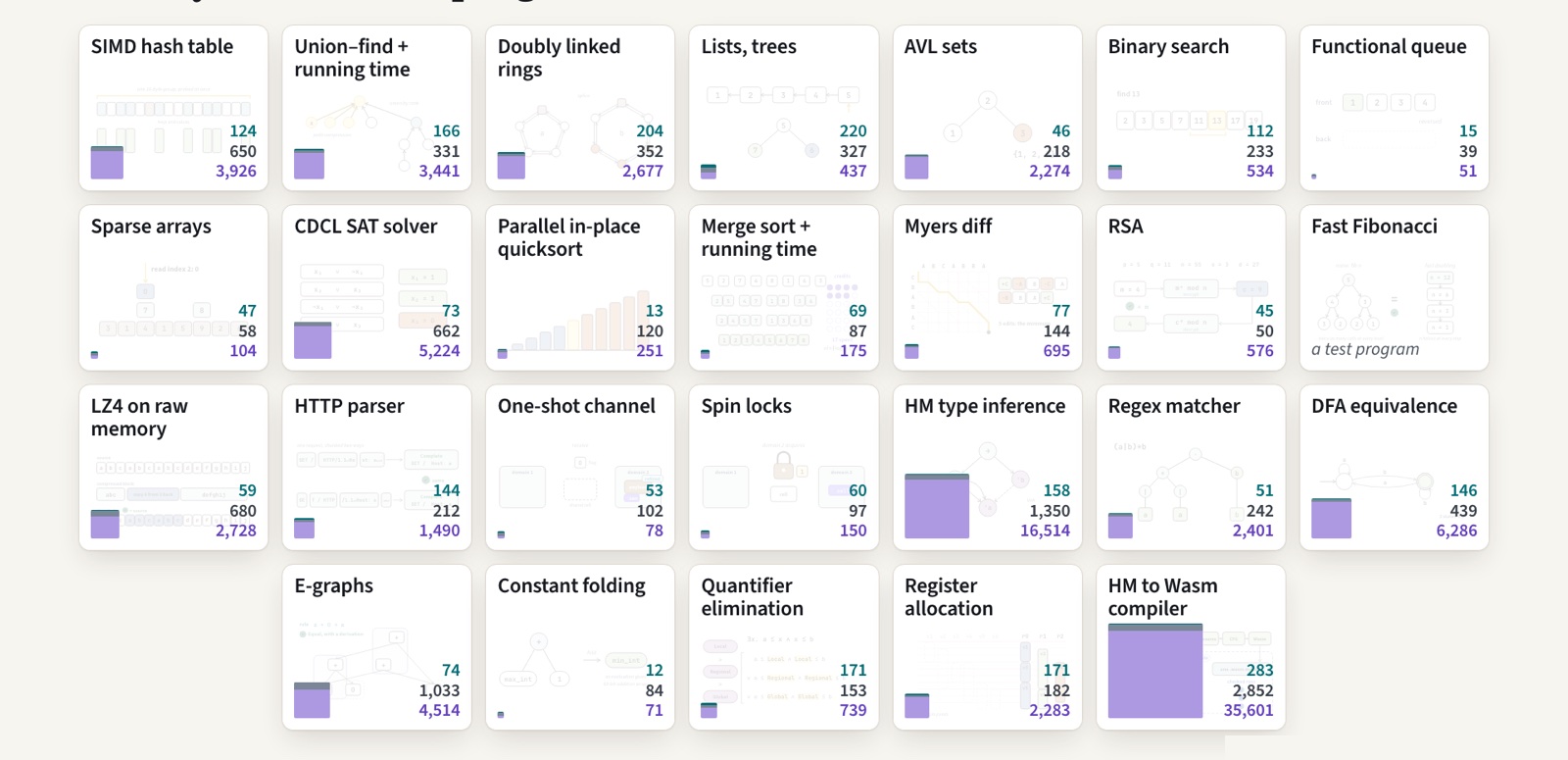
Task: Select the Register allocation card
Action: click(987, 647)
